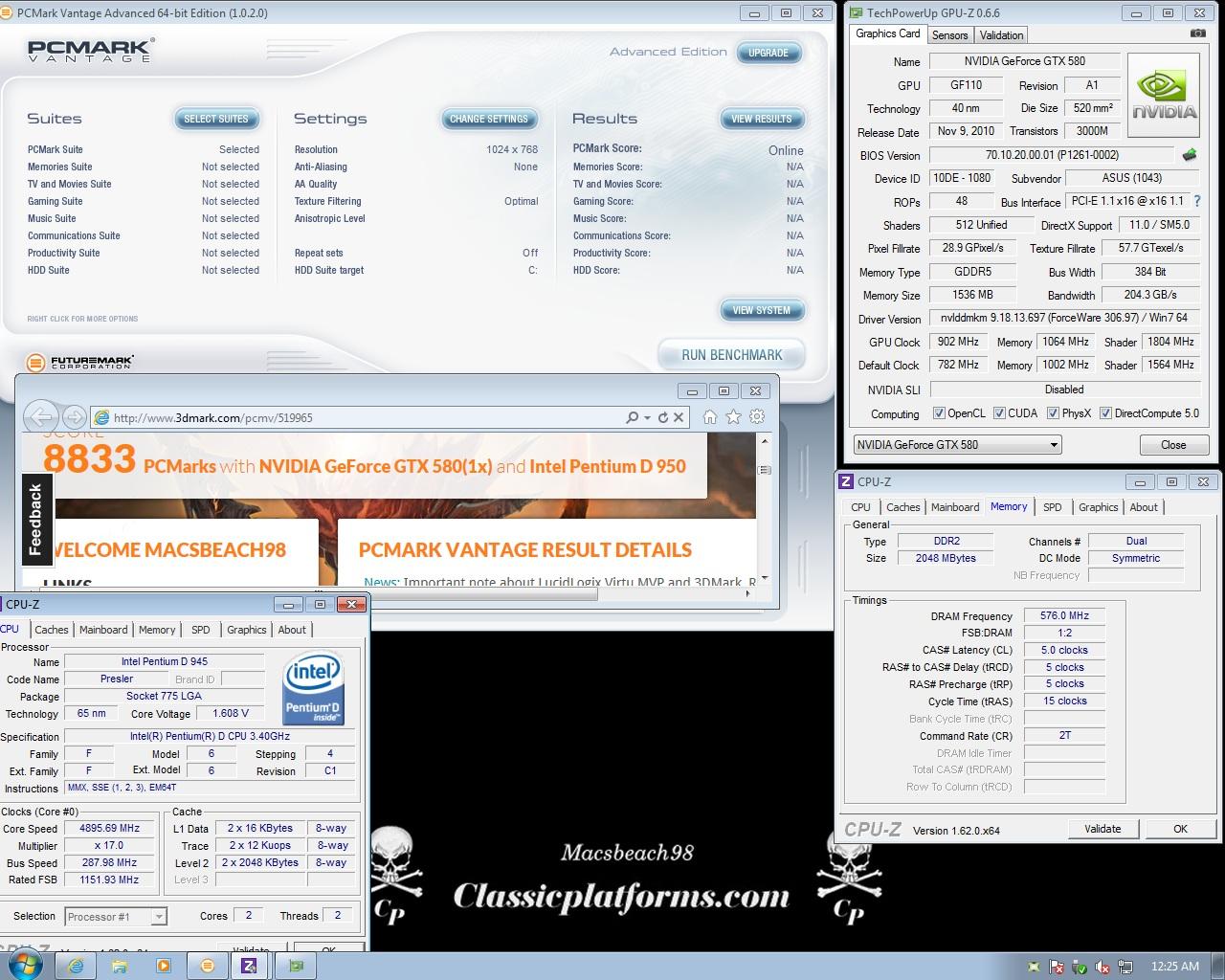This screenshot has height=980, width=1225.
Task: Open the Mainboard tab in the right CPU-Z window
Action: click(955, 507)
